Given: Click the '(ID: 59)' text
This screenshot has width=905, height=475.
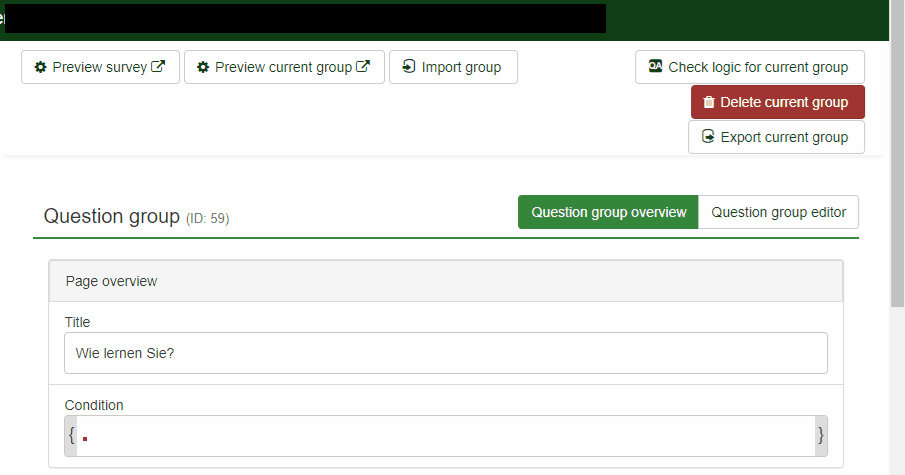Looking at the screenshot, I should point(208,218).
